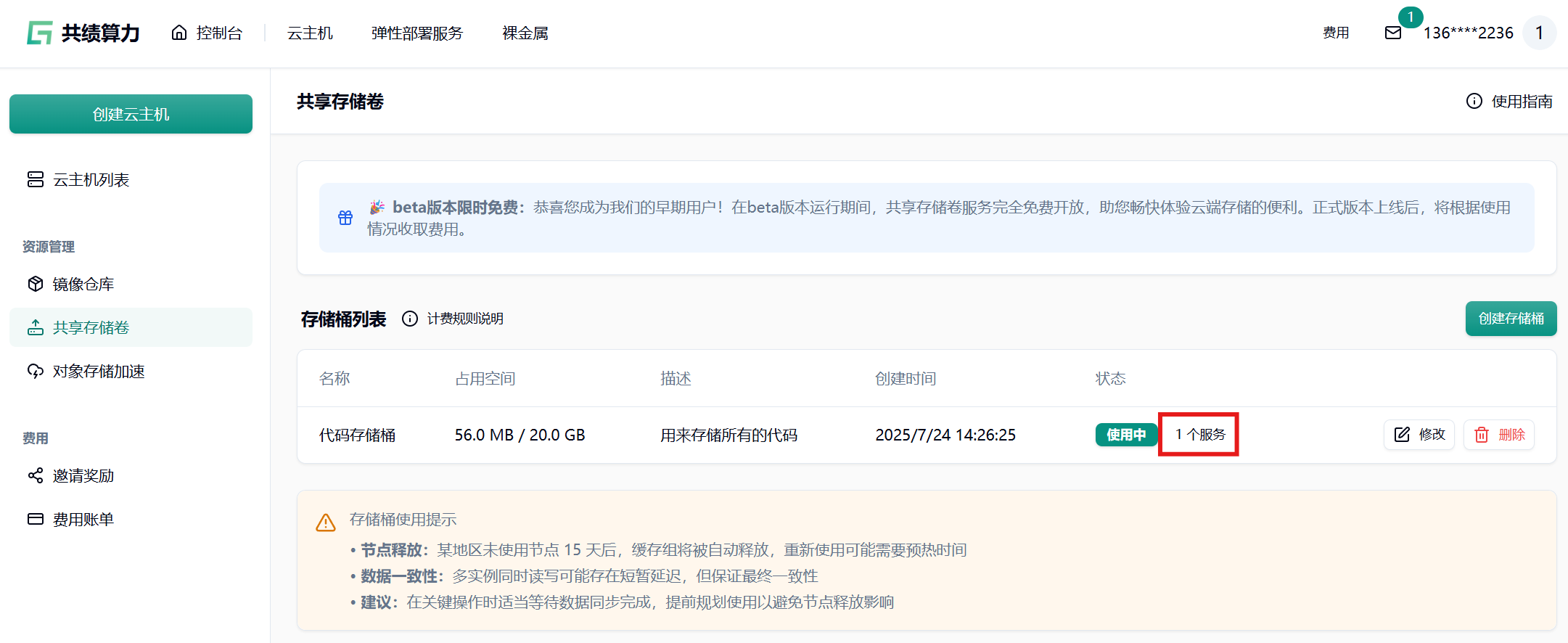
Task: Click the info icon beside 计费规则说明
Action: point(410,319)
